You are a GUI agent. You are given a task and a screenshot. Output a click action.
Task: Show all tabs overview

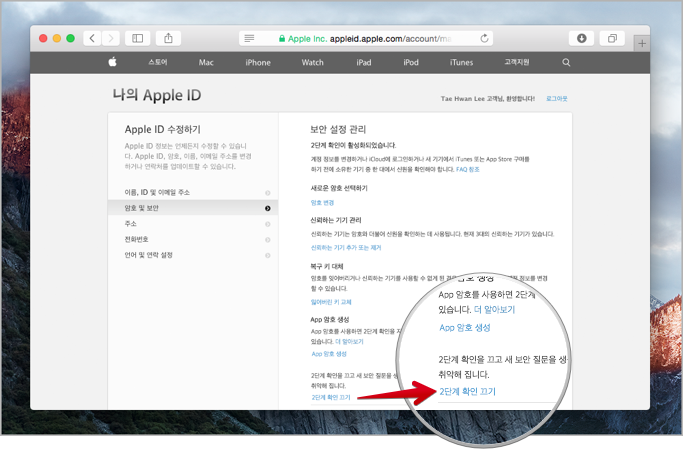click(612, 38)
